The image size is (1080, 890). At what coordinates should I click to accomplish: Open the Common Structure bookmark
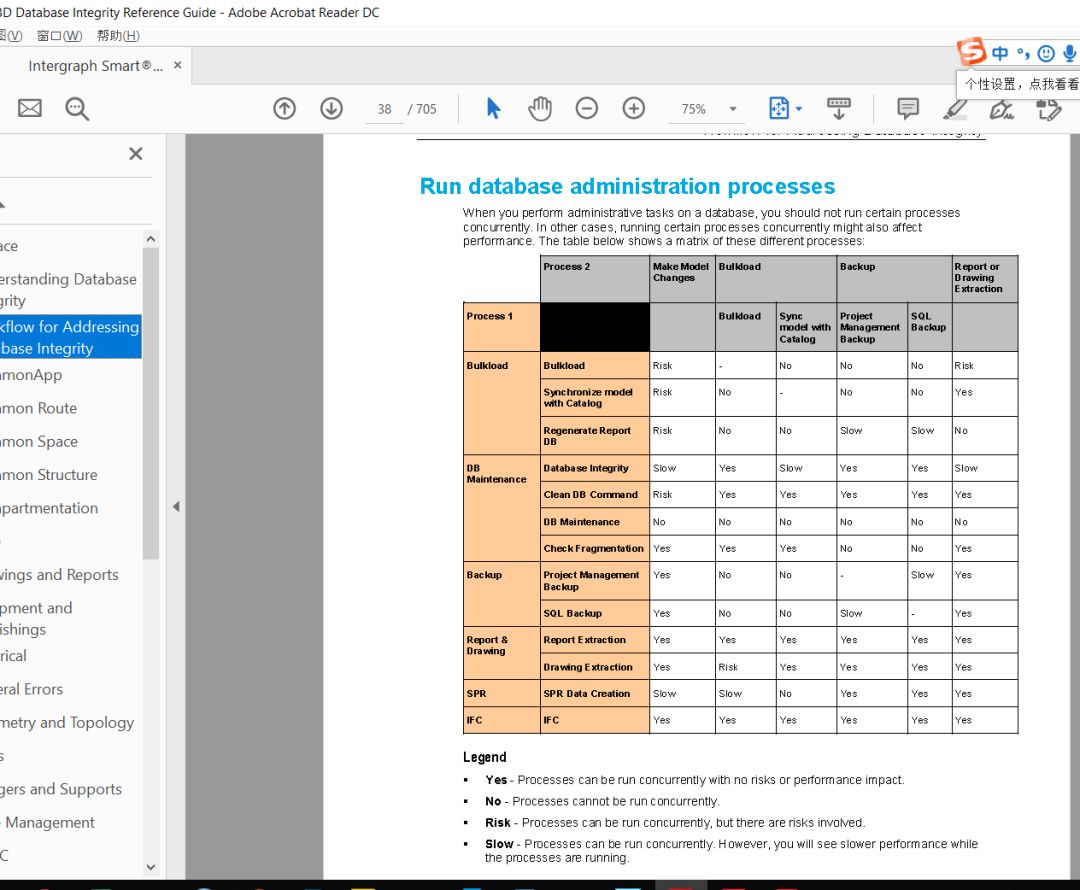49,475
